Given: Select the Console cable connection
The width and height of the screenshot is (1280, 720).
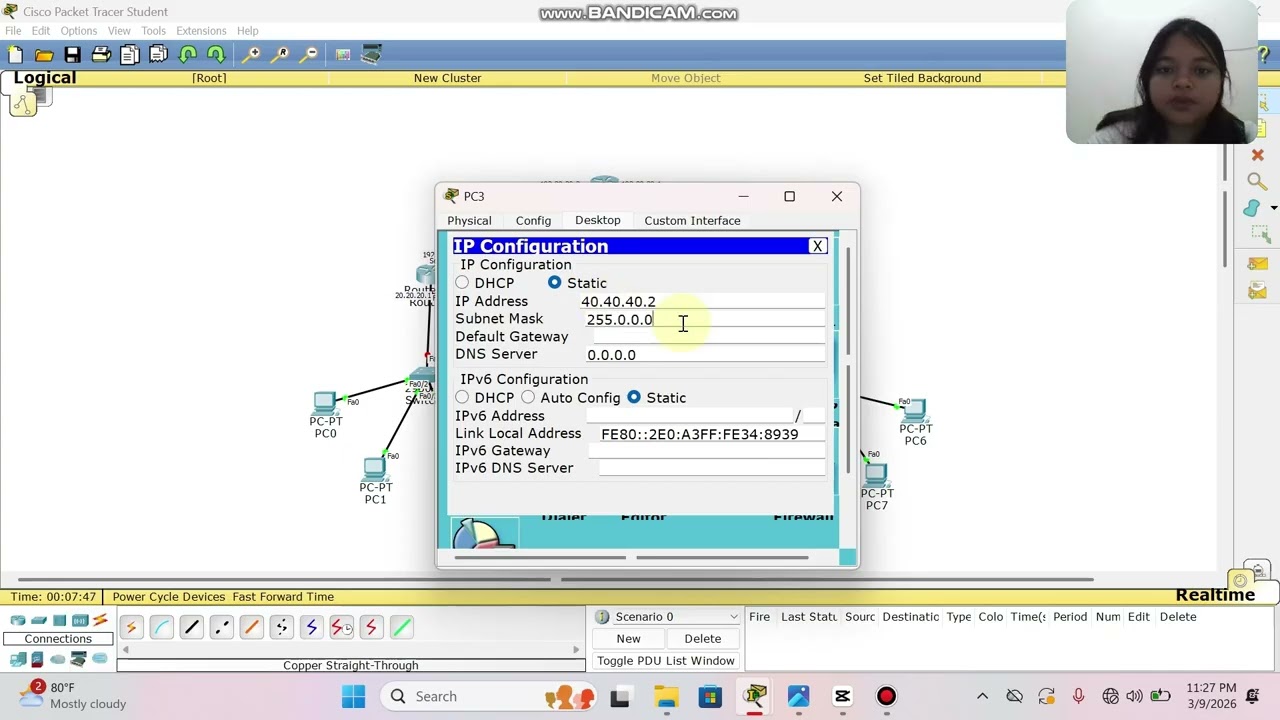Looking at the screenshot, I should (161, 627).
